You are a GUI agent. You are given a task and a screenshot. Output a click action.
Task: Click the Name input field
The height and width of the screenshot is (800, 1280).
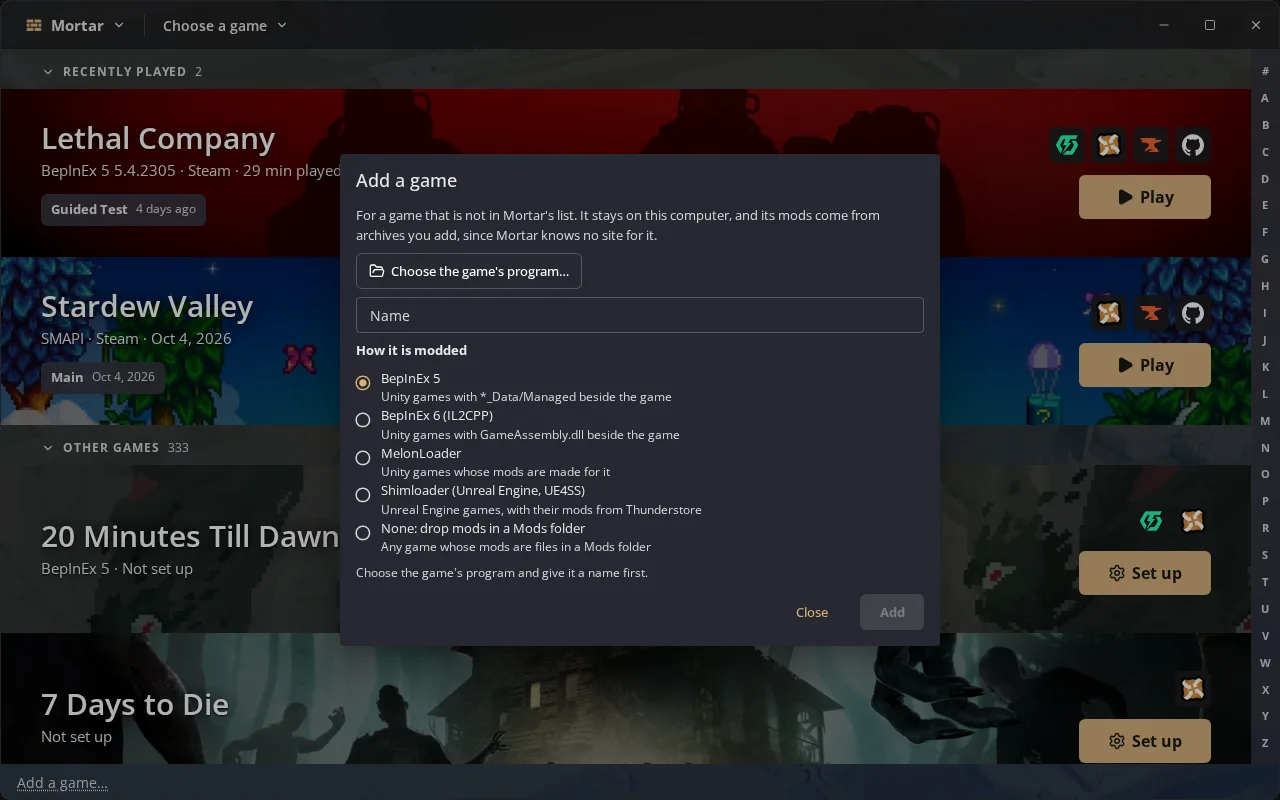click(640, 315)
